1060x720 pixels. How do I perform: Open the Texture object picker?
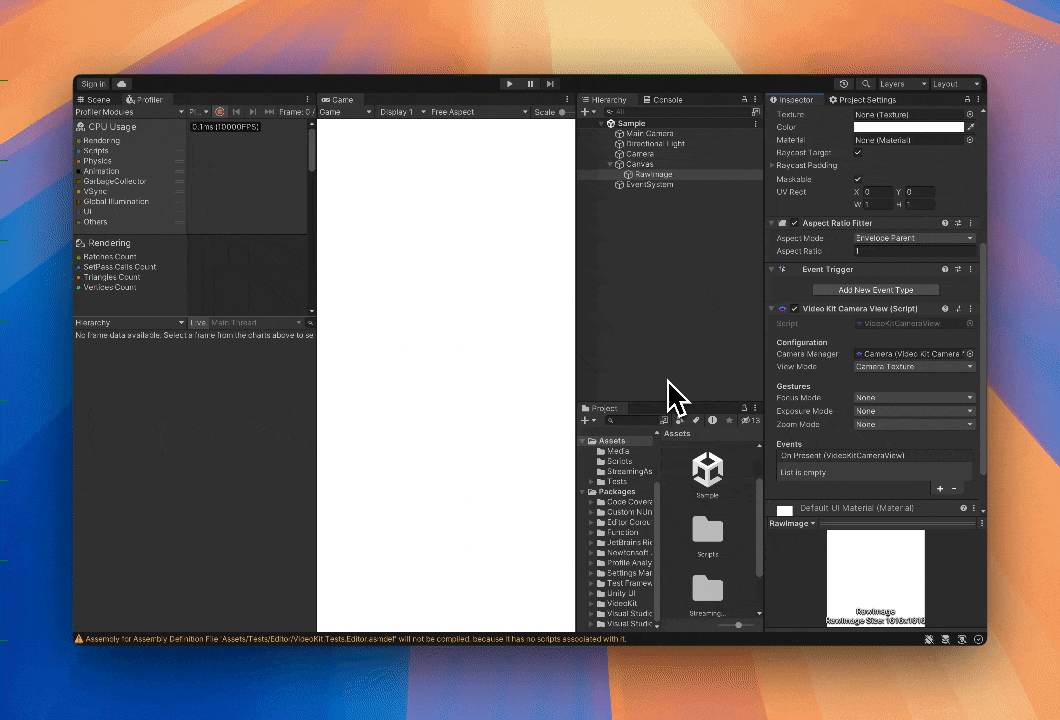click(x=970, y=114)
